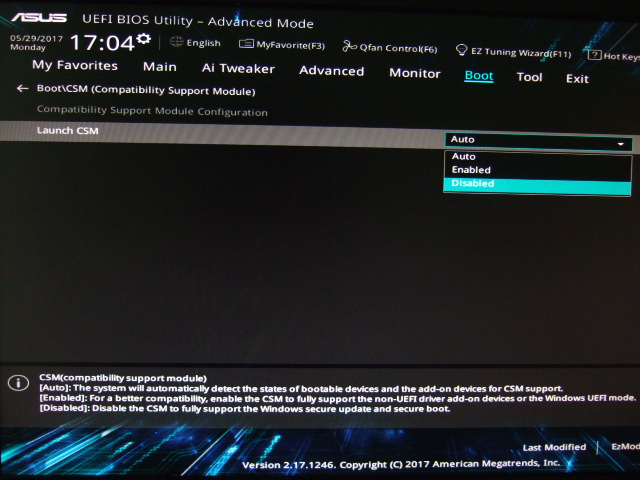Click the Qfan fan icon
Screen dimensions: 640x480
(x=349, y=46)
